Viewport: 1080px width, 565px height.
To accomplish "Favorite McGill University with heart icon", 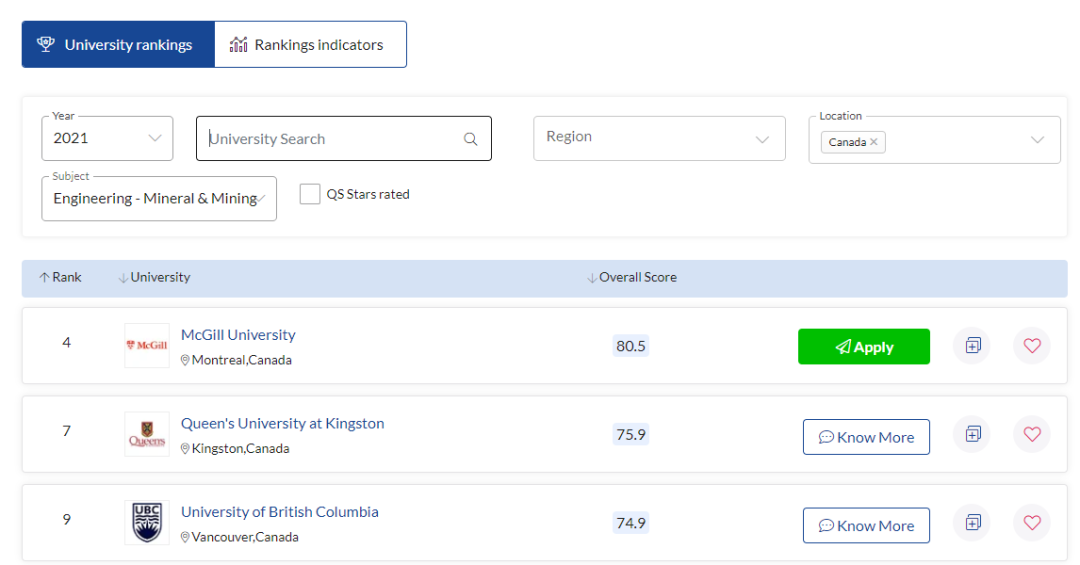I will (x=1032, y=346).
